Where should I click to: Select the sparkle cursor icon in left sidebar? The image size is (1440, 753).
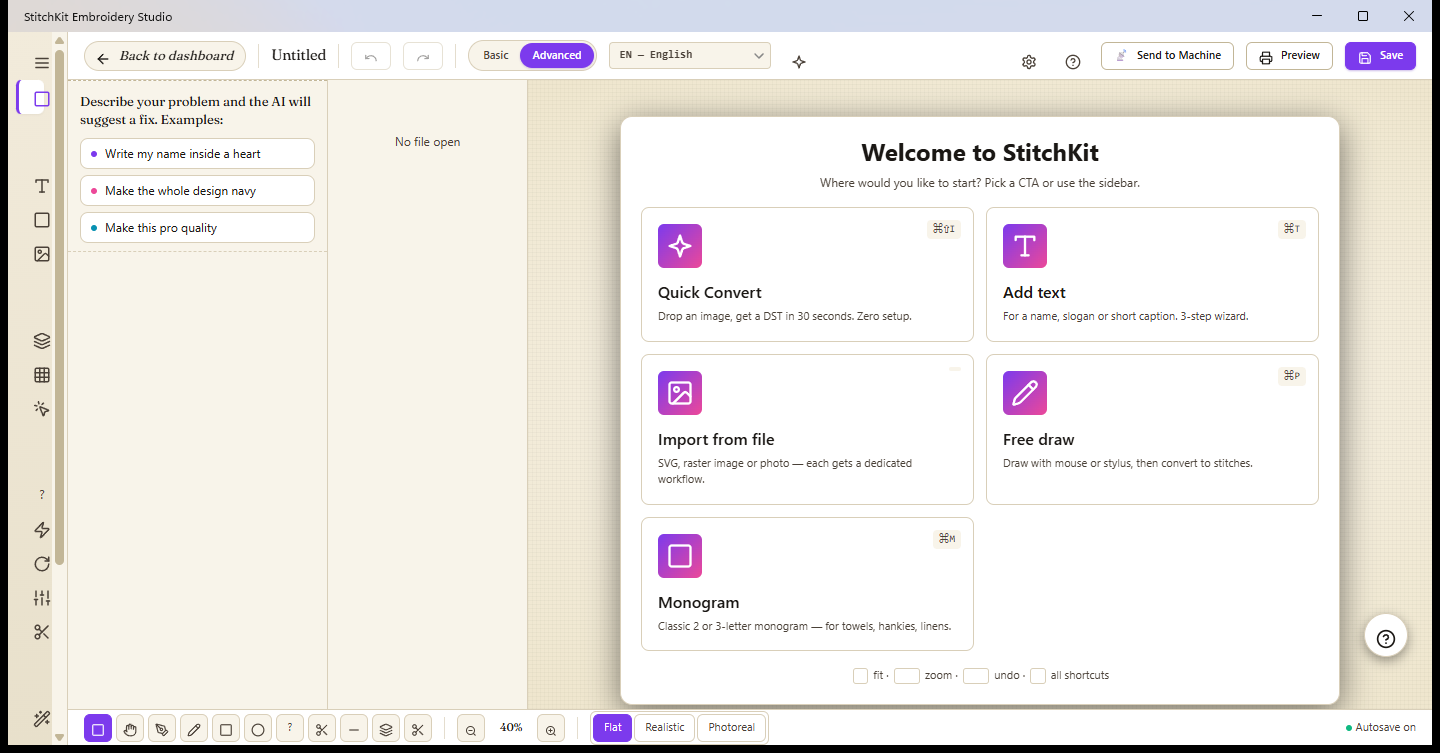click(41, 409)
